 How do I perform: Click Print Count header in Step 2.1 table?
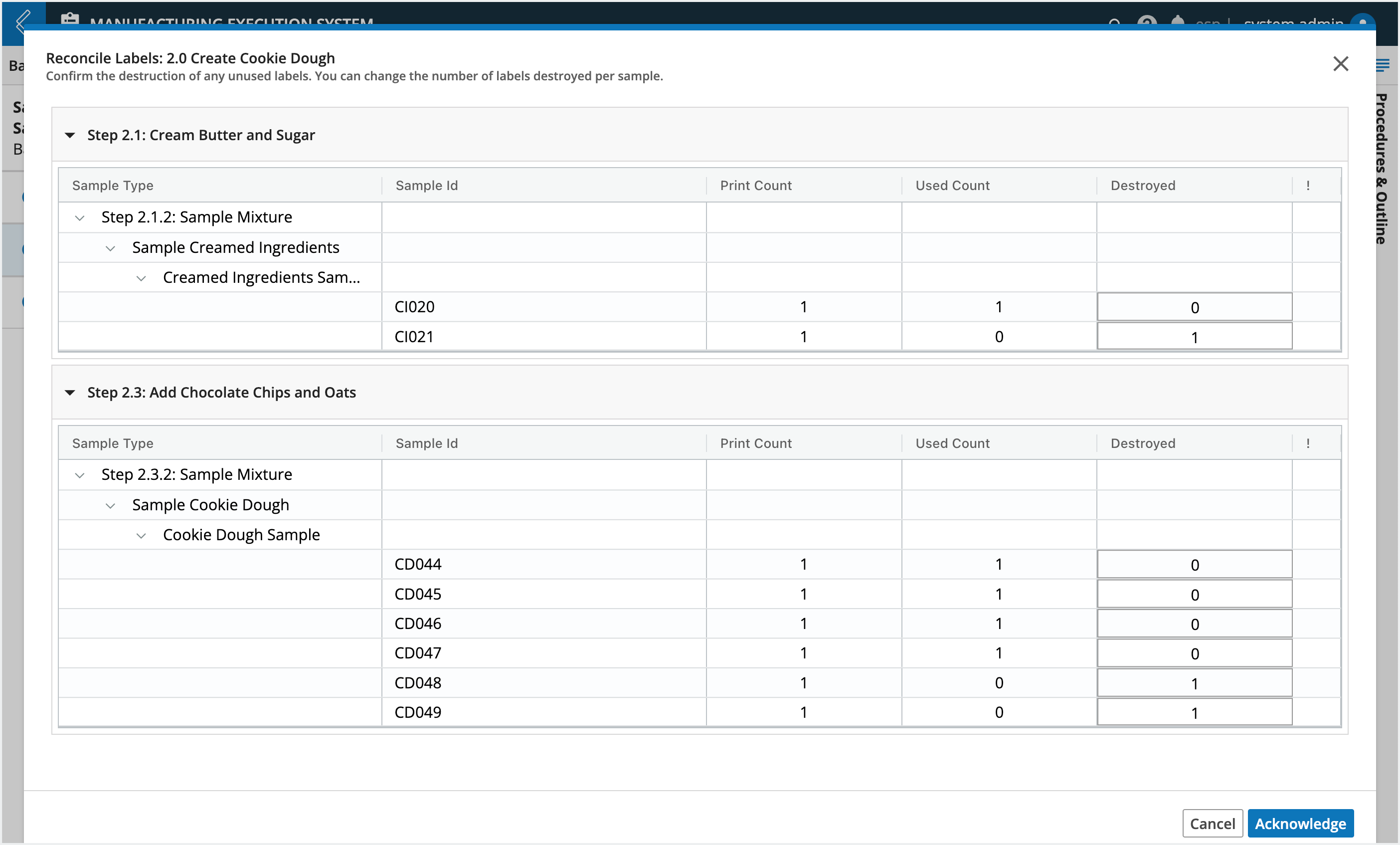756,186
